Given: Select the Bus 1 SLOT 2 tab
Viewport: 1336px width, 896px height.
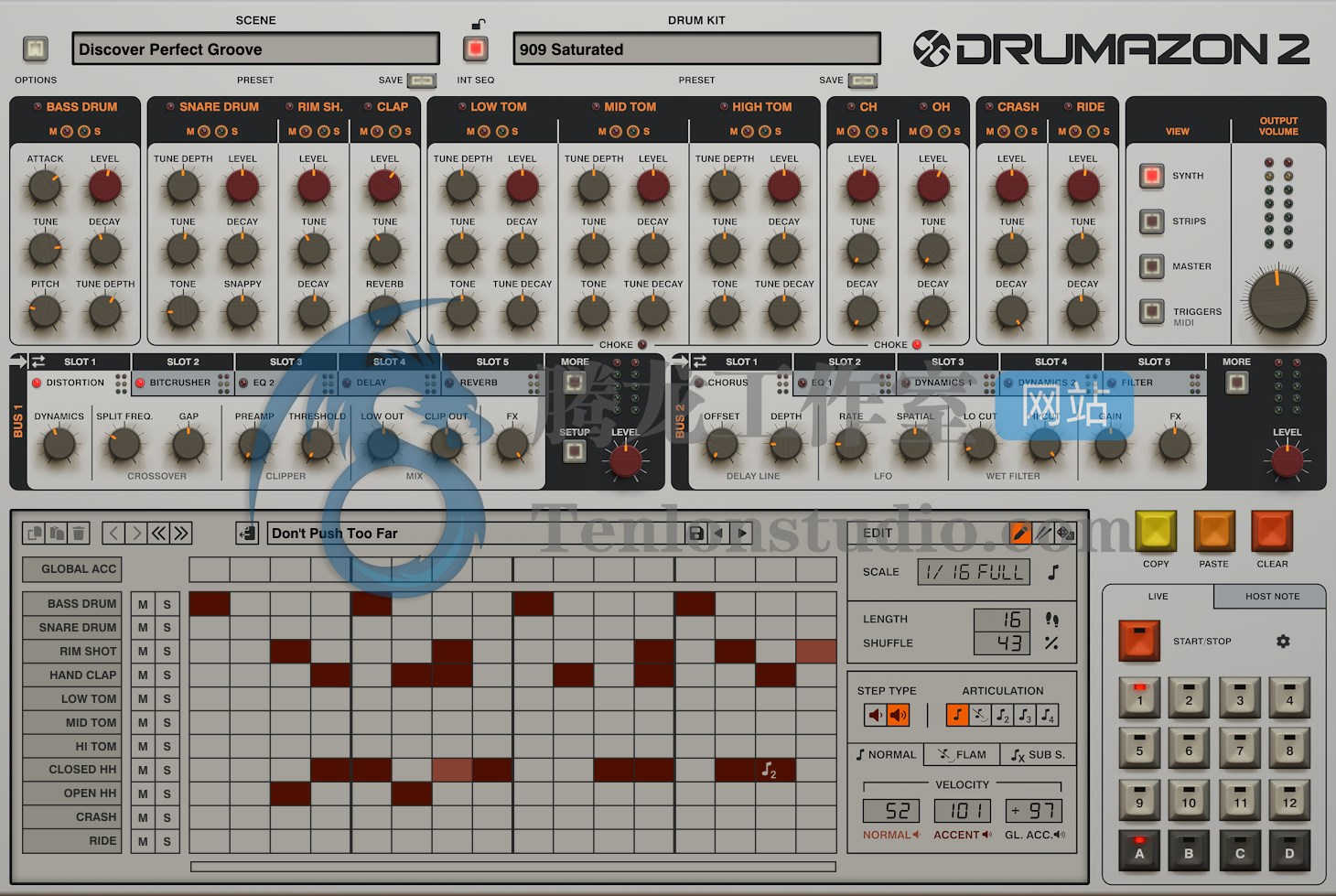Looking at the screenshot, I should (x=183, y=362).
